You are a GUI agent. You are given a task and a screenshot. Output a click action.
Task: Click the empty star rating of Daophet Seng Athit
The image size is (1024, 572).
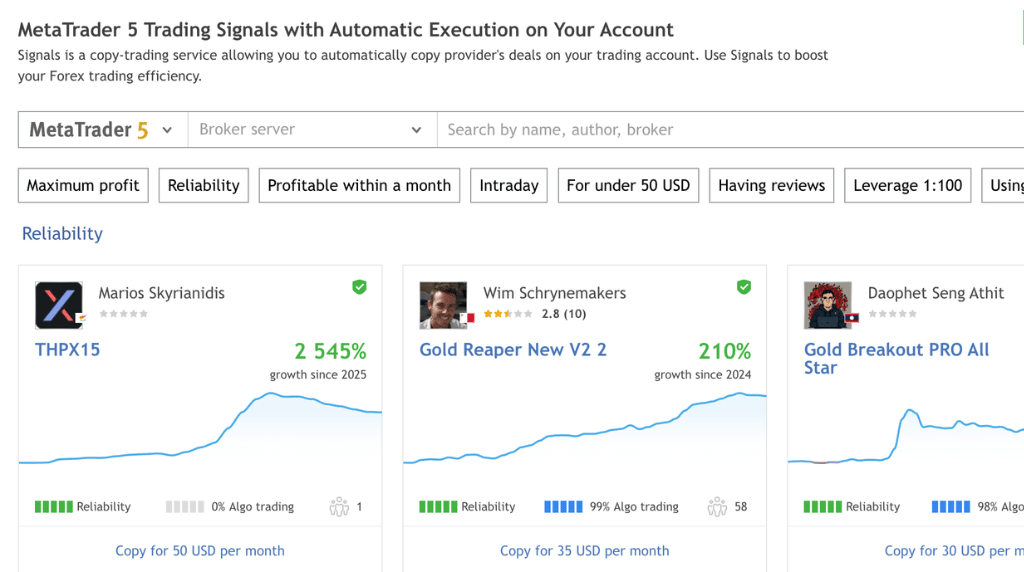893,314
